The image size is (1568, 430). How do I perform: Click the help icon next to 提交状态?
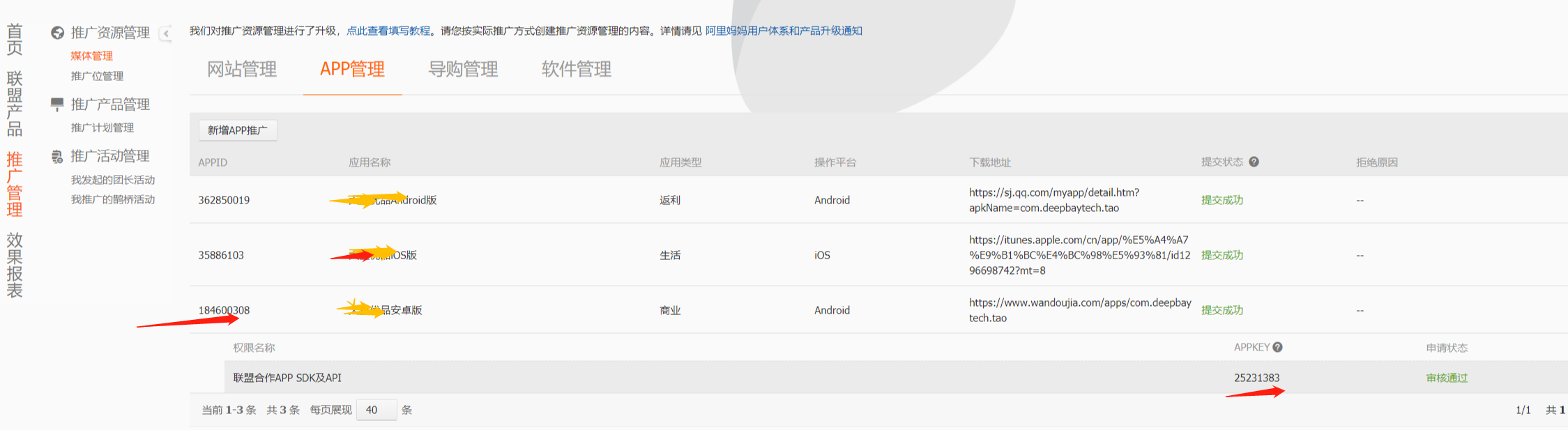coord(1254,162)
